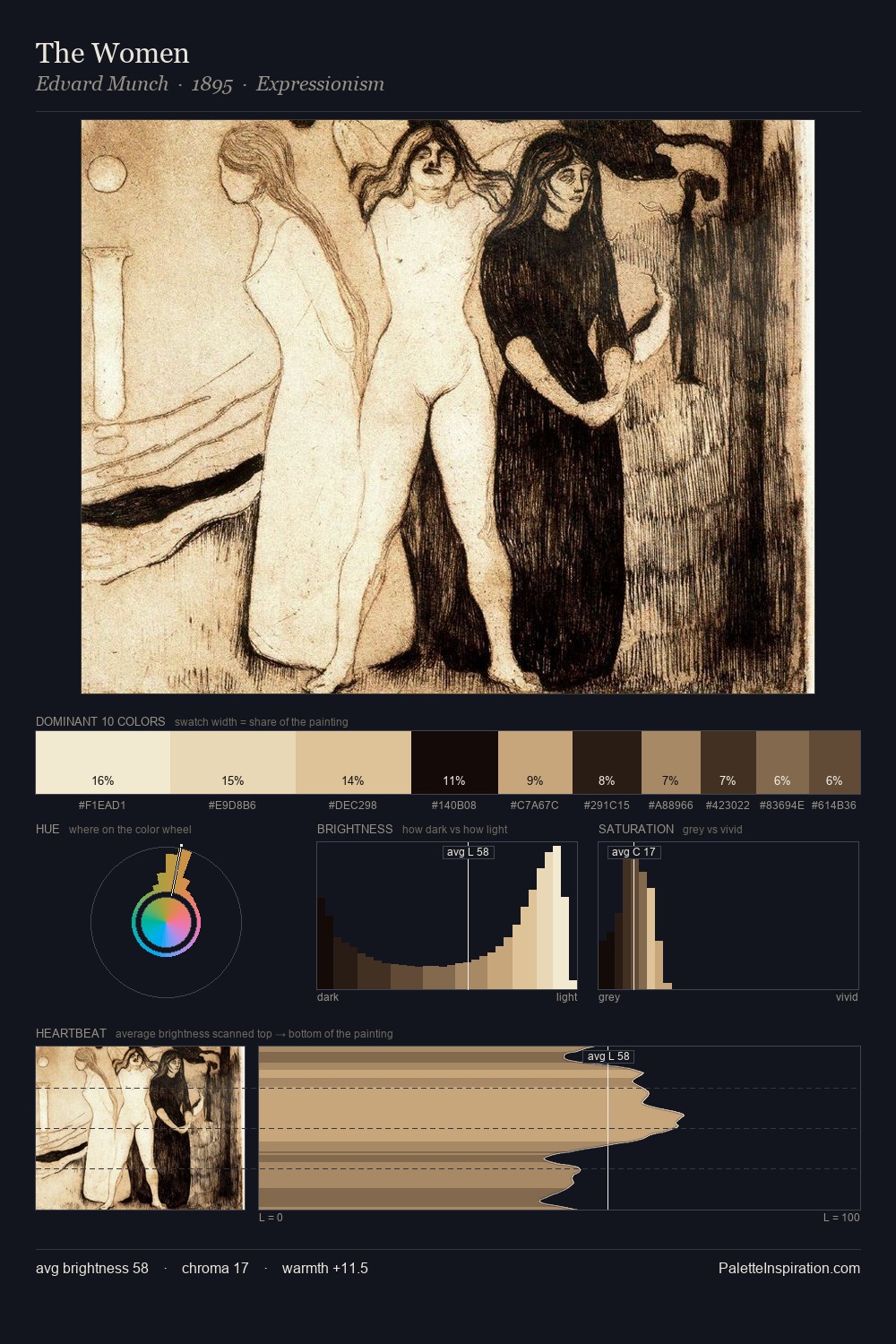Click the #A88966 swatch
The width and height of the screenshot is (896, 1344).
pos(671,762)
